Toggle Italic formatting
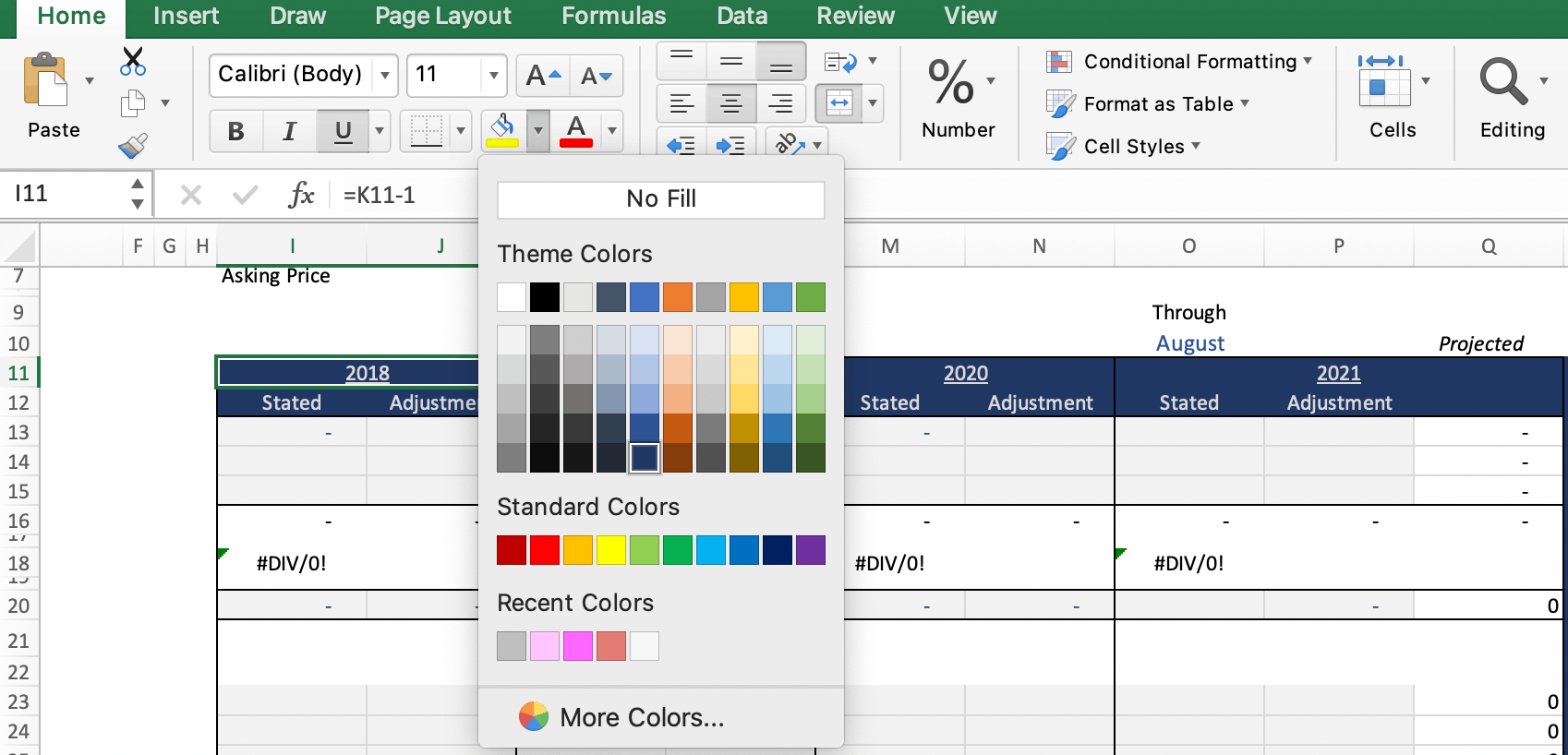1568x755 pixels. point(289,131)
